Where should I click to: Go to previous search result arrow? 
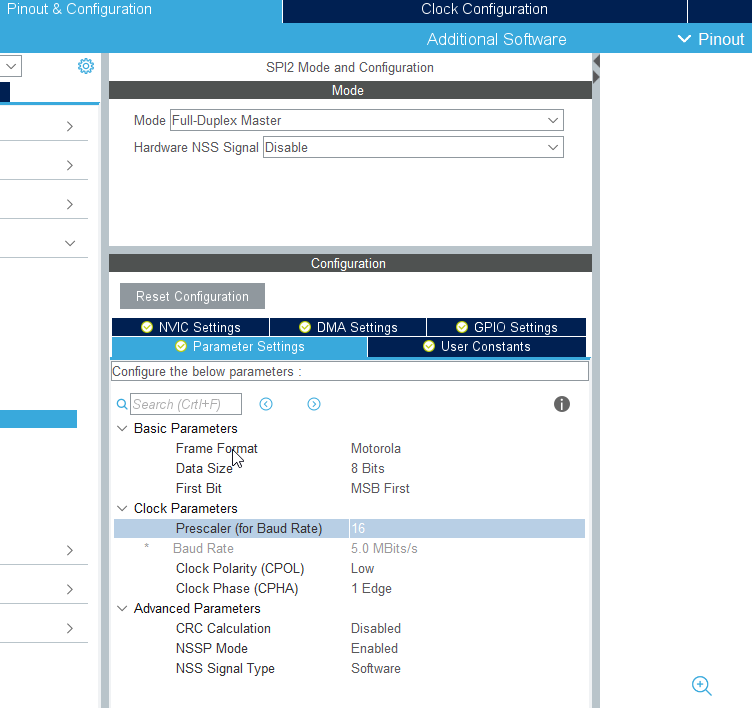click(266, 404)
